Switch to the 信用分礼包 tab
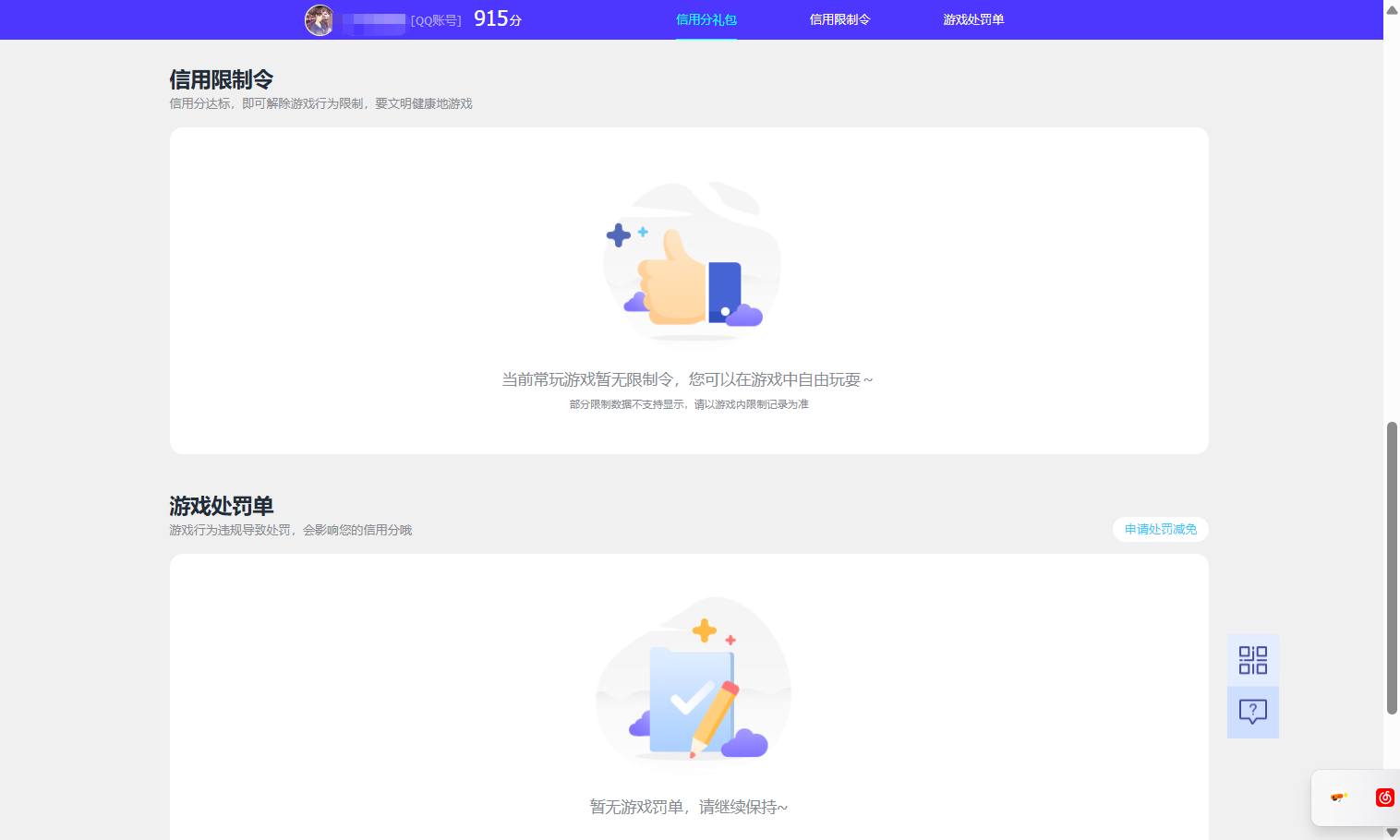 click(706, 19)
